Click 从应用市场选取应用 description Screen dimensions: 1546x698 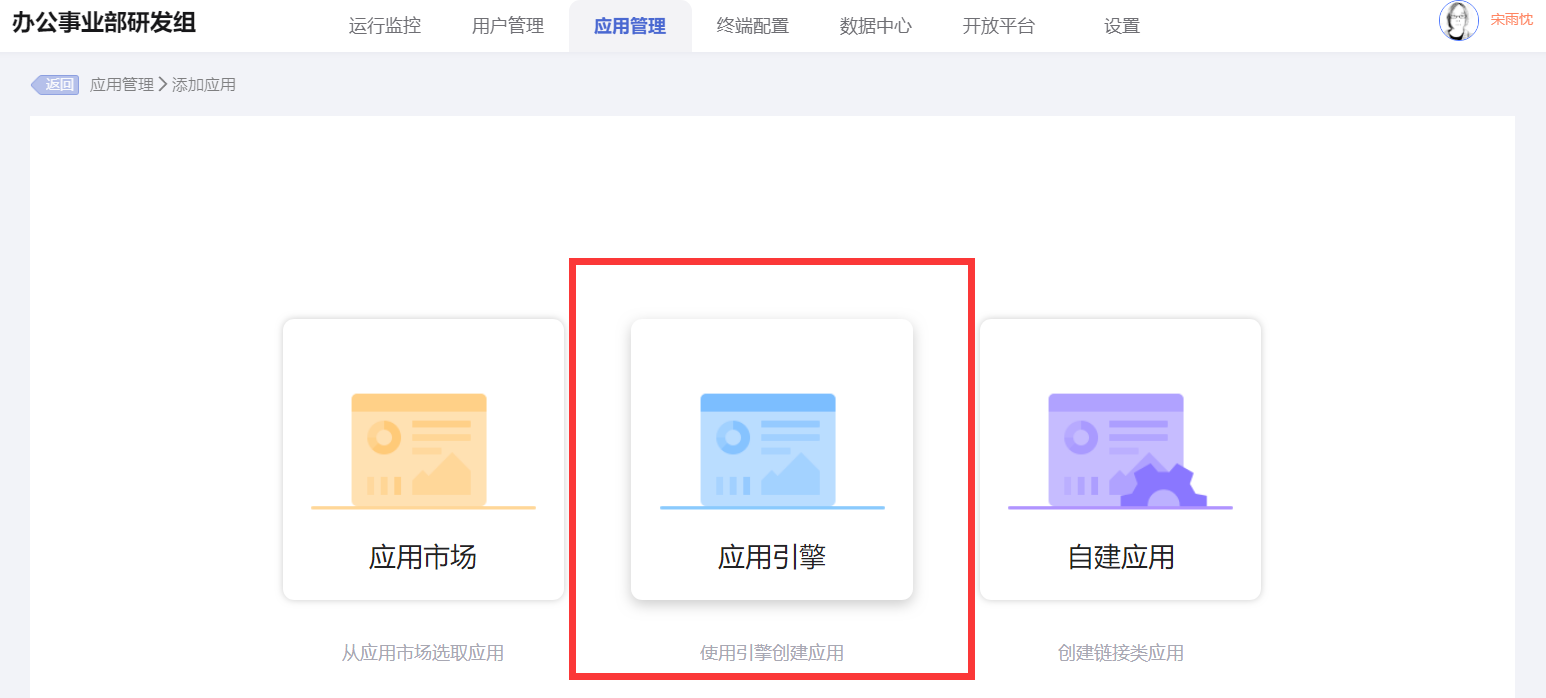tap(423, 653)
